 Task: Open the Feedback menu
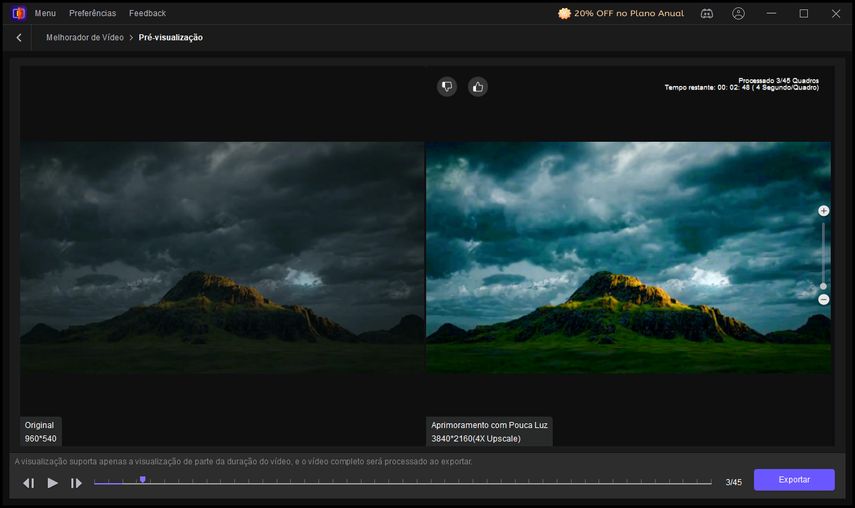pos(147,13)
